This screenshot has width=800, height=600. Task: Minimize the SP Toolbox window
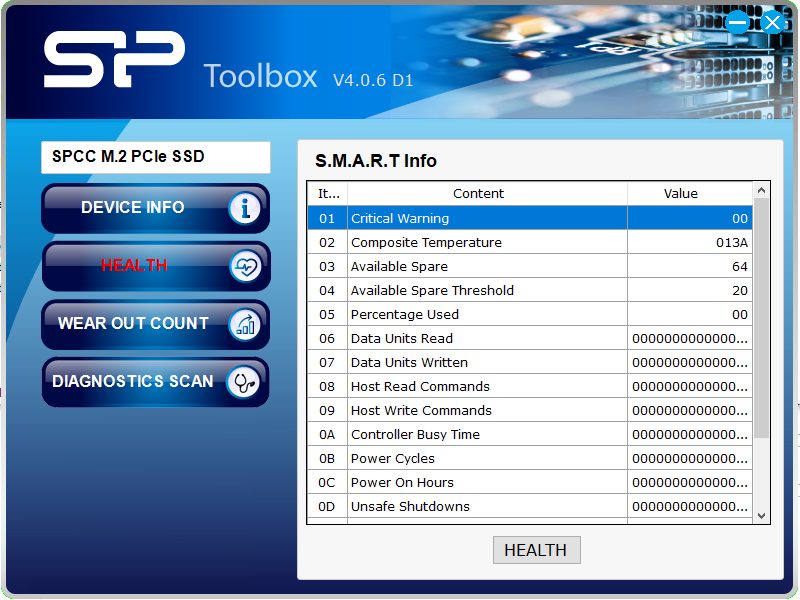coord(738,22)
